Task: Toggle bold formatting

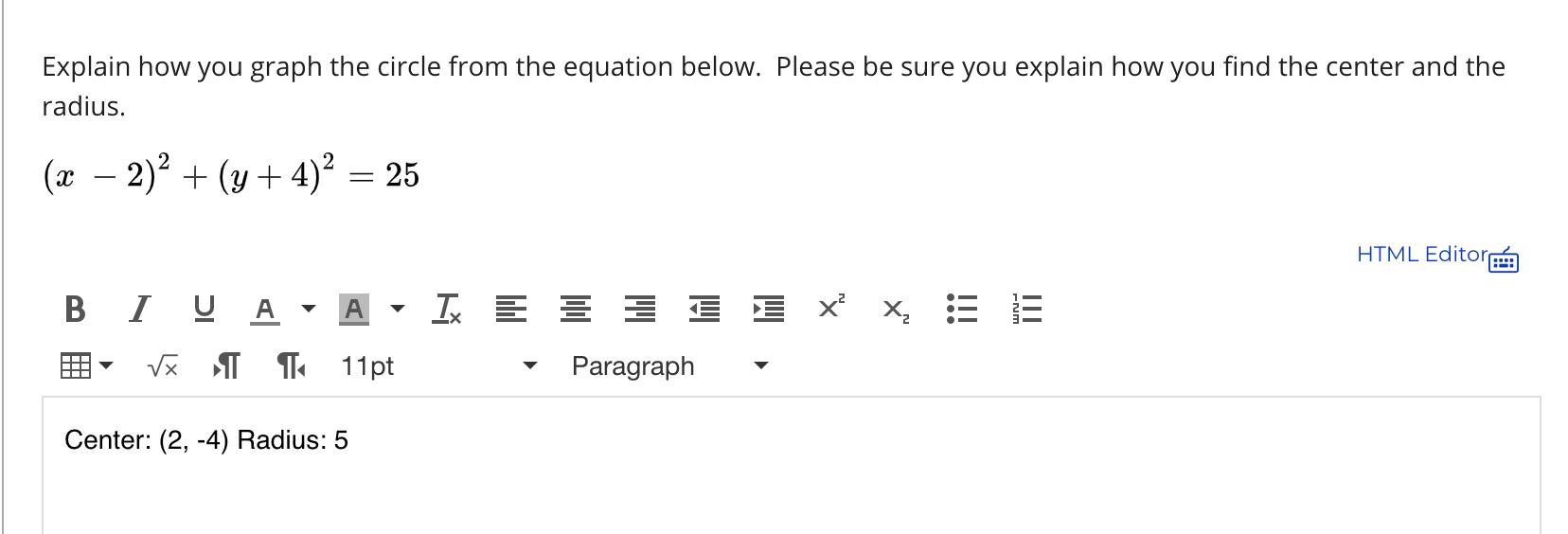Action: (x=75, y=309)
